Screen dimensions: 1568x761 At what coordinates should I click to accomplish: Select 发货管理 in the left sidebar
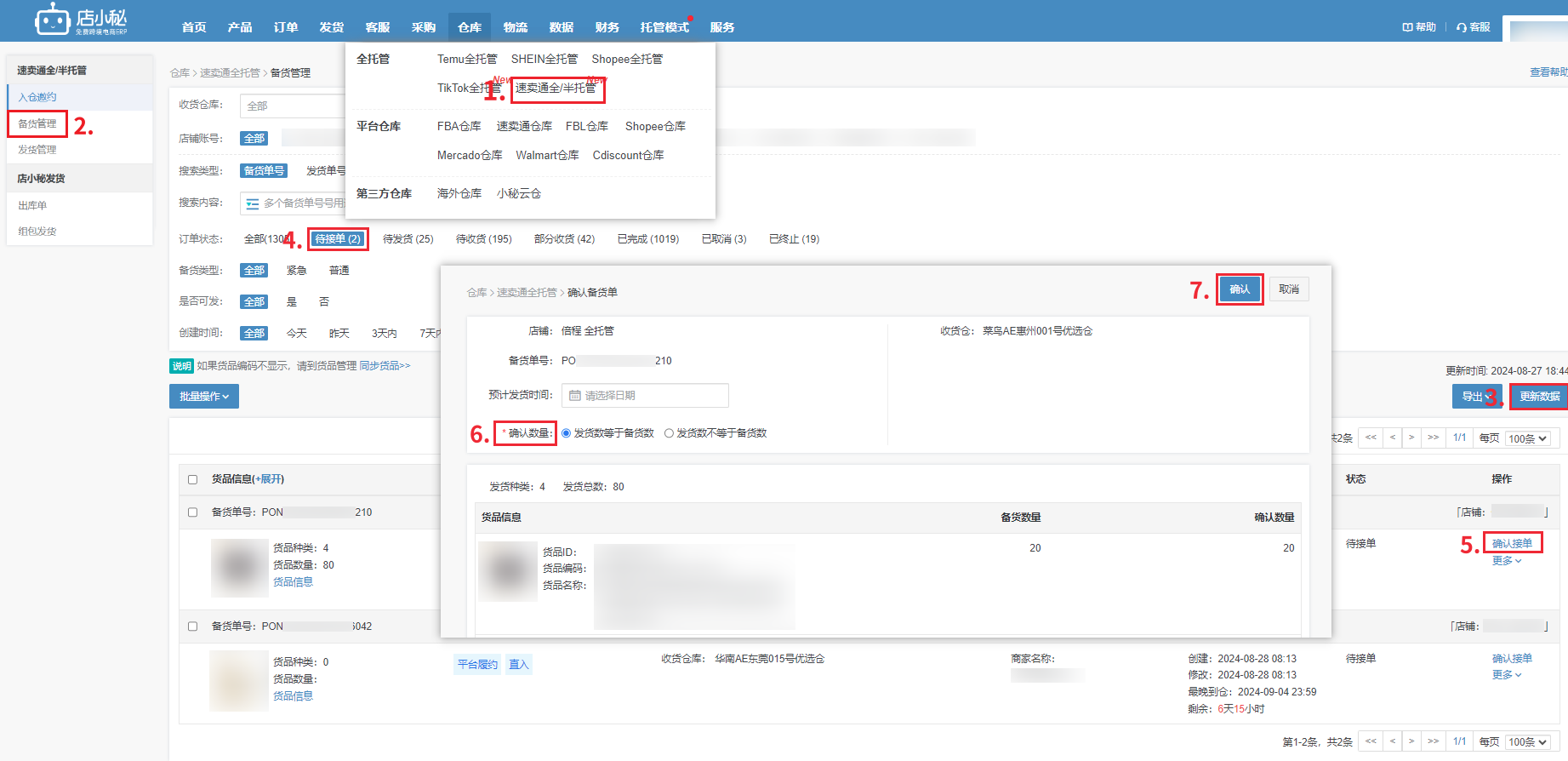coord(37,150)
